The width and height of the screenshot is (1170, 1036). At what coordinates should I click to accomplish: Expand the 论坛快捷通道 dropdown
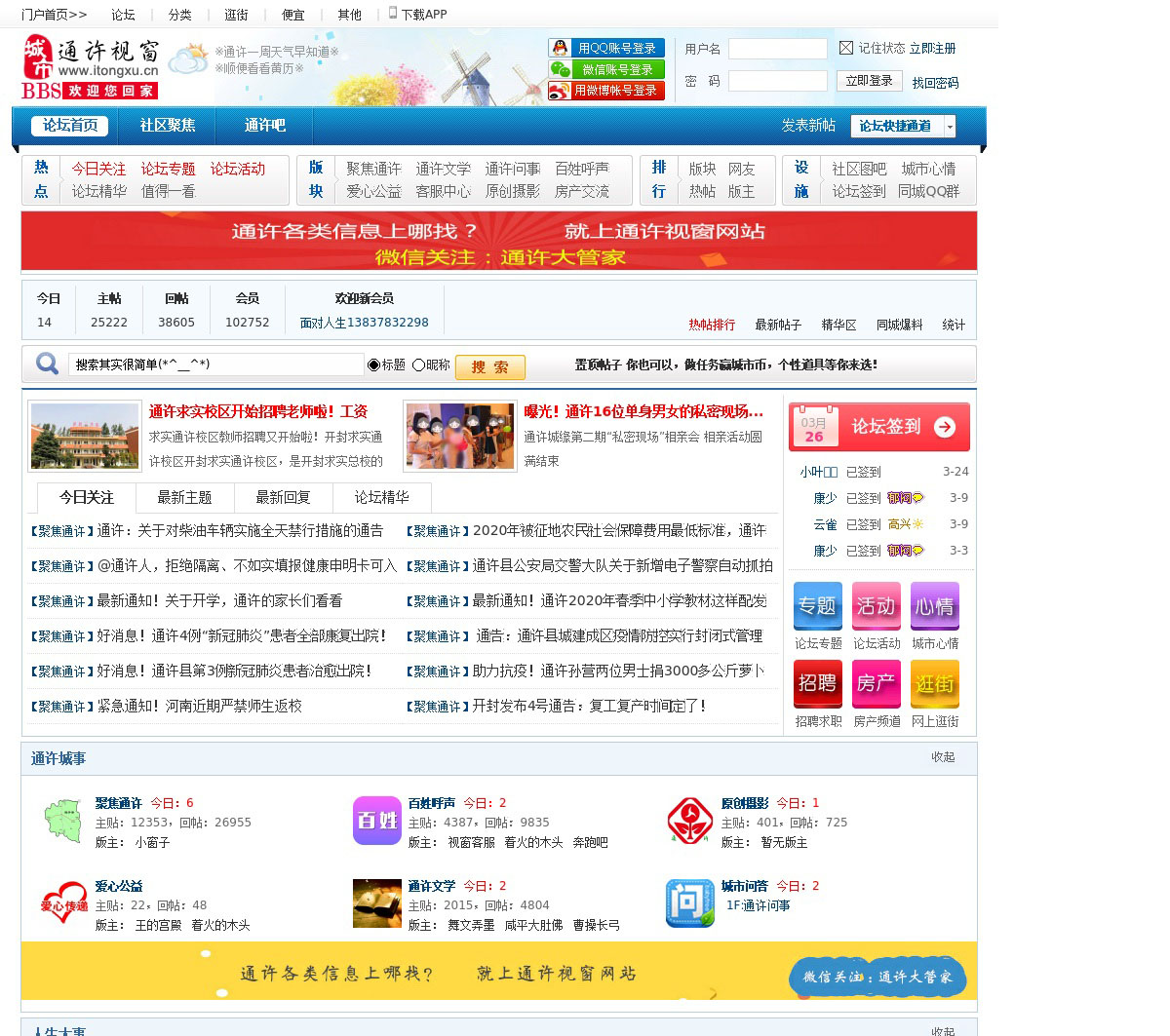[x=950, y=126]
